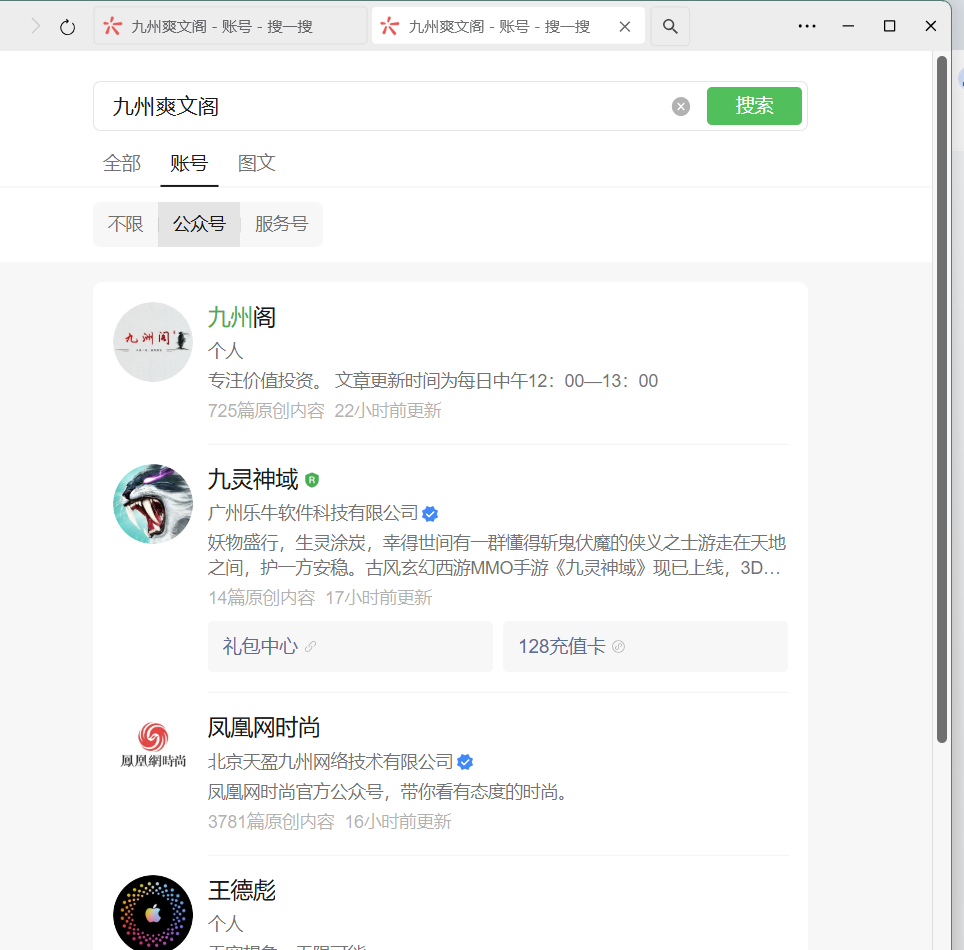Click 北京天盈九州网络技术有限公司 company name
964x950 pixels.
point(331,762)
